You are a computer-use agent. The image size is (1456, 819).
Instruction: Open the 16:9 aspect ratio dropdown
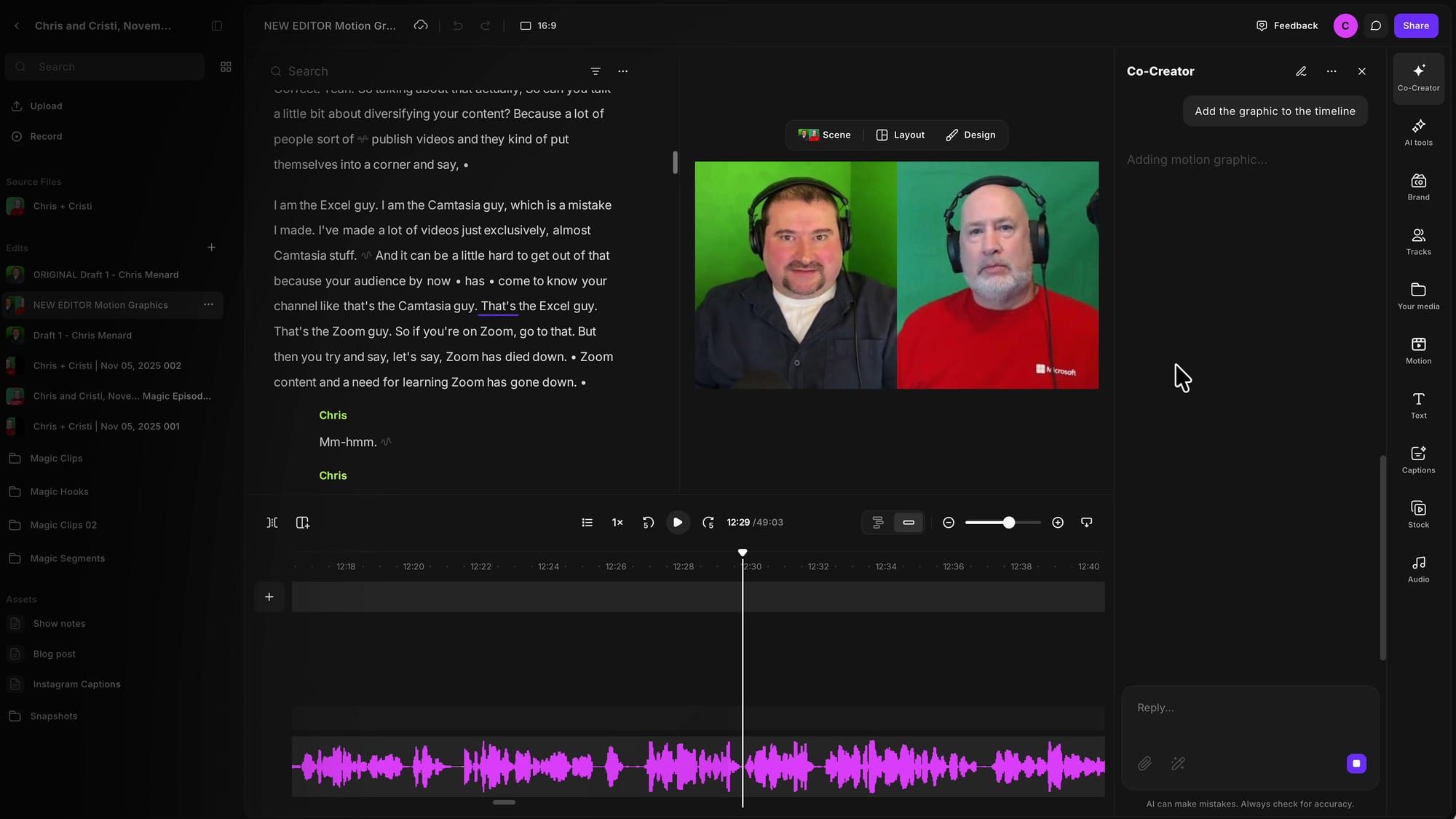tap(539, 25)
